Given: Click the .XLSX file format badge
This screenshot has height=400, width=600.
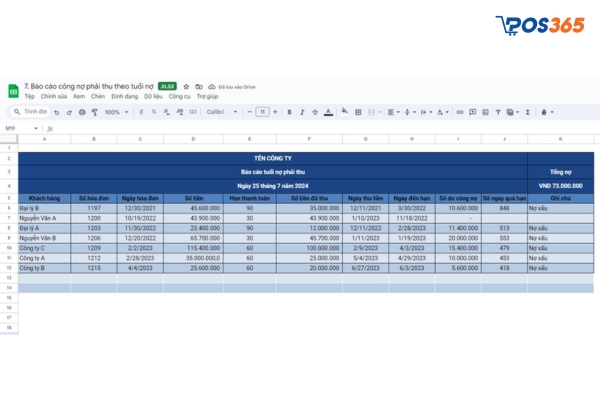Looking at the screenshot, I should pos(167,87).
